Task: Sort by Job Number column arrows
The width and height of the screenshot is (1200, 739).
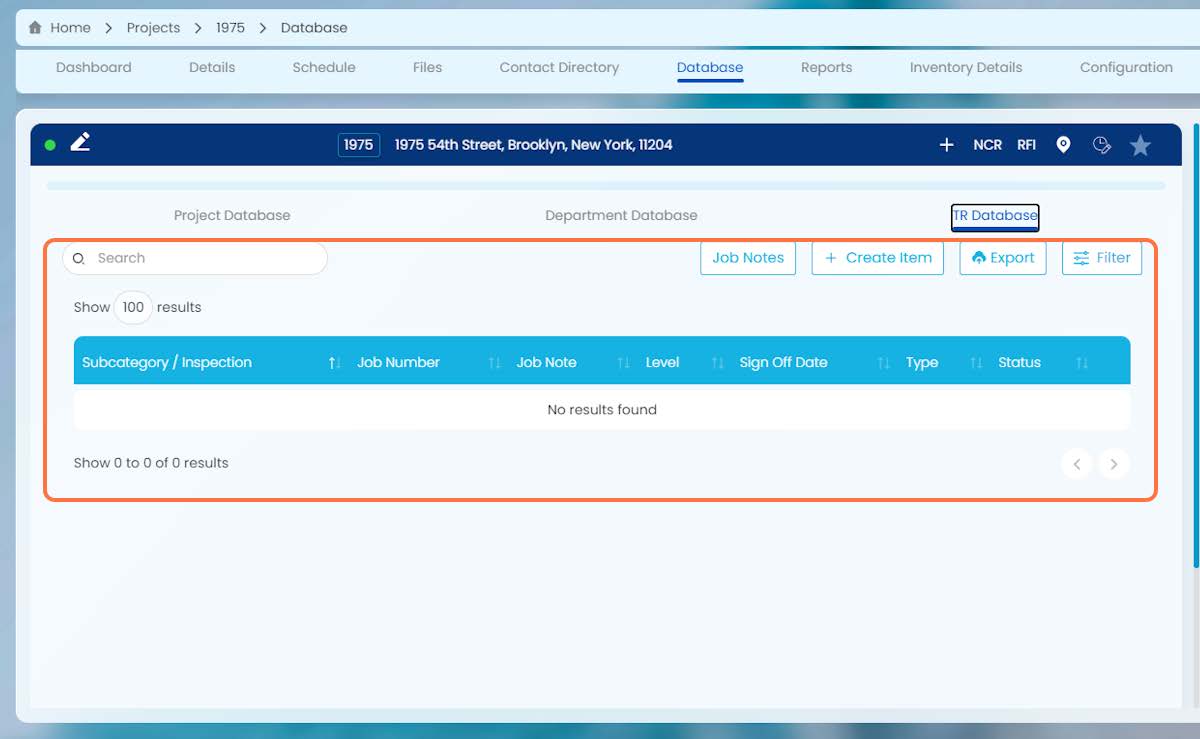Action: [x=494, y=363]
